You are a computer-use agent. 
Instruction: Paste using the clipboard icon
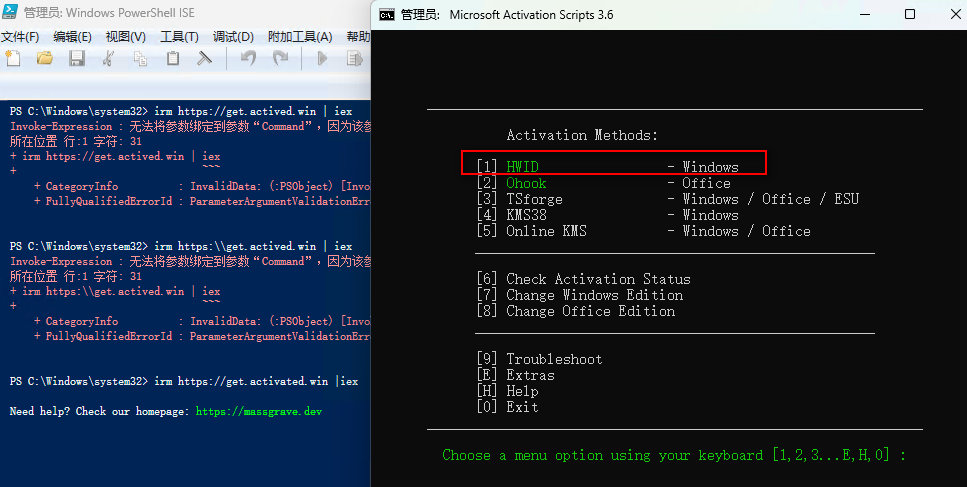(x=173, y=59)
